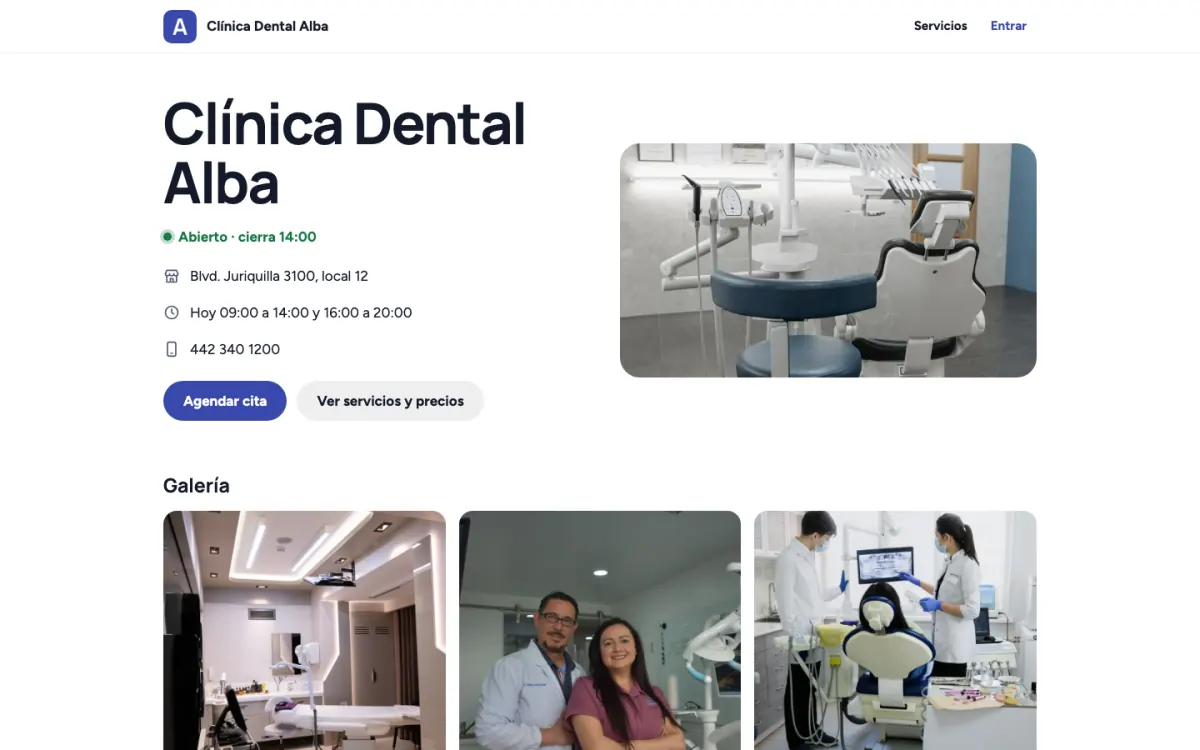Click phone number '442 340 1200'
Viewport: 1200px width, 750px height.
click(235, 349)
